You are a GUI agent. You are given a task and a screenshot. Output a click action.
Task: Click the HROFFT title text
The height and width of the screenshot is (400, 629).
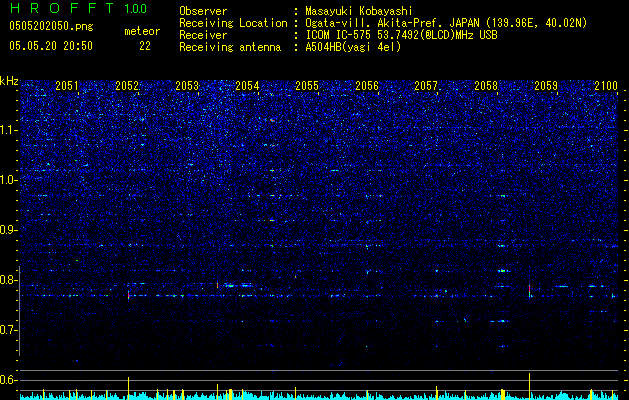pyautogui.click(x=62, y=8)
